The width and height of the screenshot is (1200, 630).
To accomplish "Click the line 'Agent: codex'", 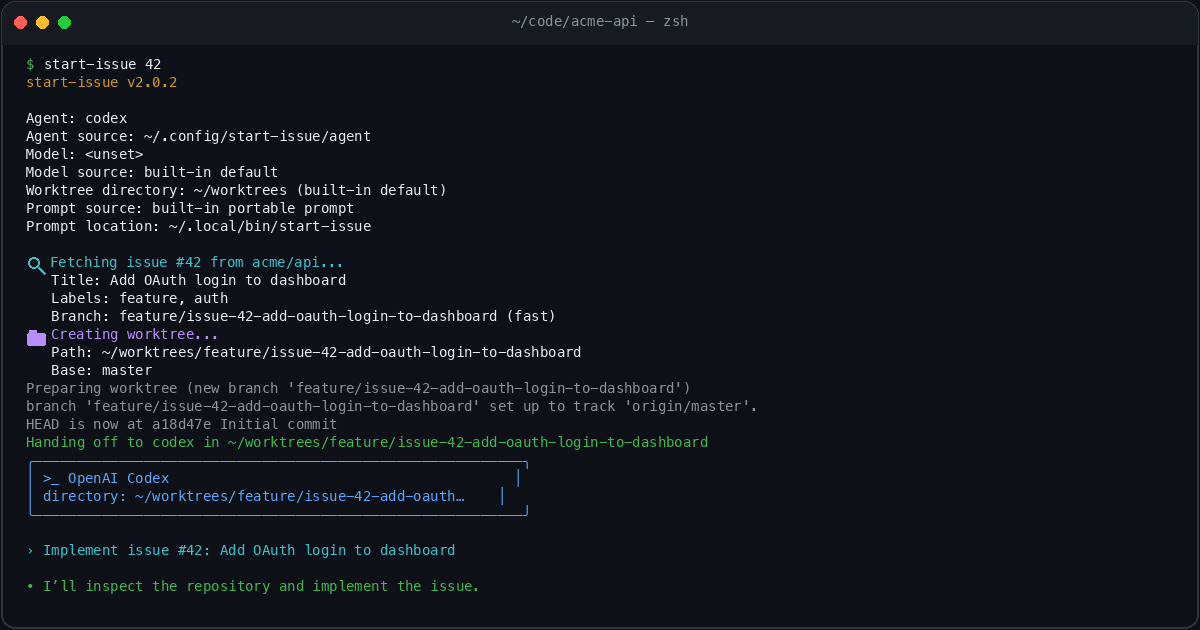I will pyautogui.click(x=76, y=118).
